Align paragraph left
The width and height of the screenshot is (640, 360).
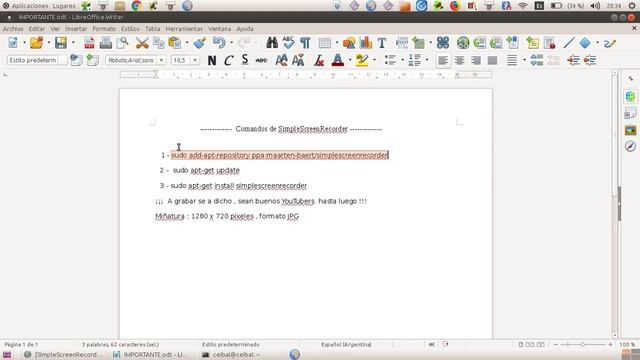[x=443, y=60]
